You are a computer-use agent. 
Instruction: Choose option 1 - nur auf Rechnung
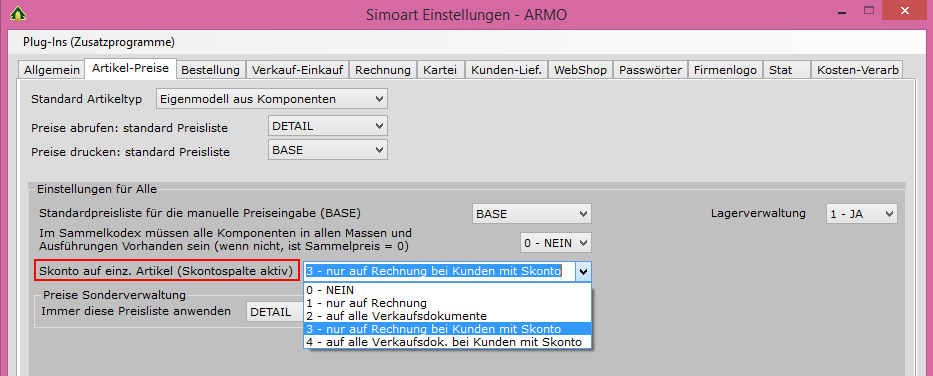click(x=447, y=303)
